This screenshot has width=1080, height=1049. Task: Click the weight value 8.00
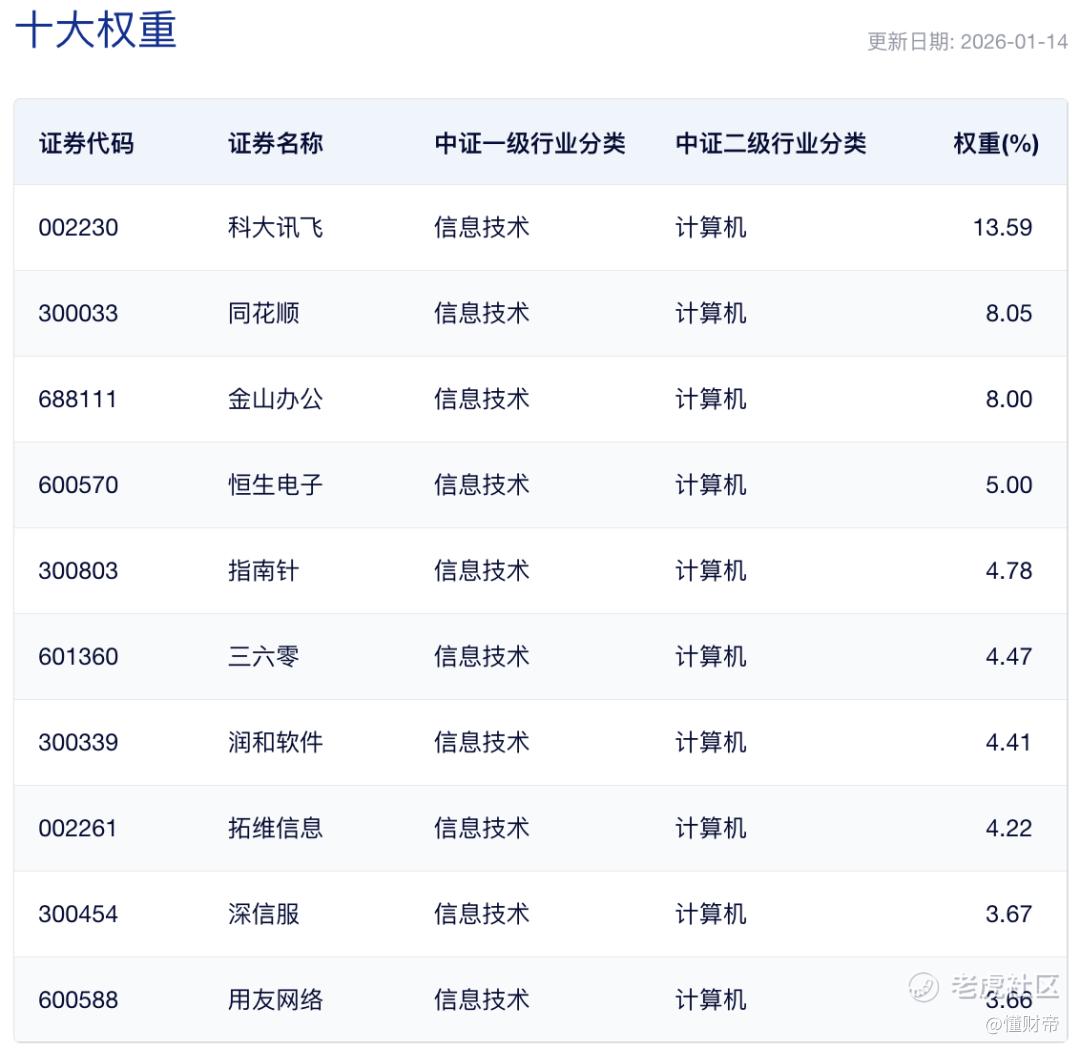(x=1008, y=399)
